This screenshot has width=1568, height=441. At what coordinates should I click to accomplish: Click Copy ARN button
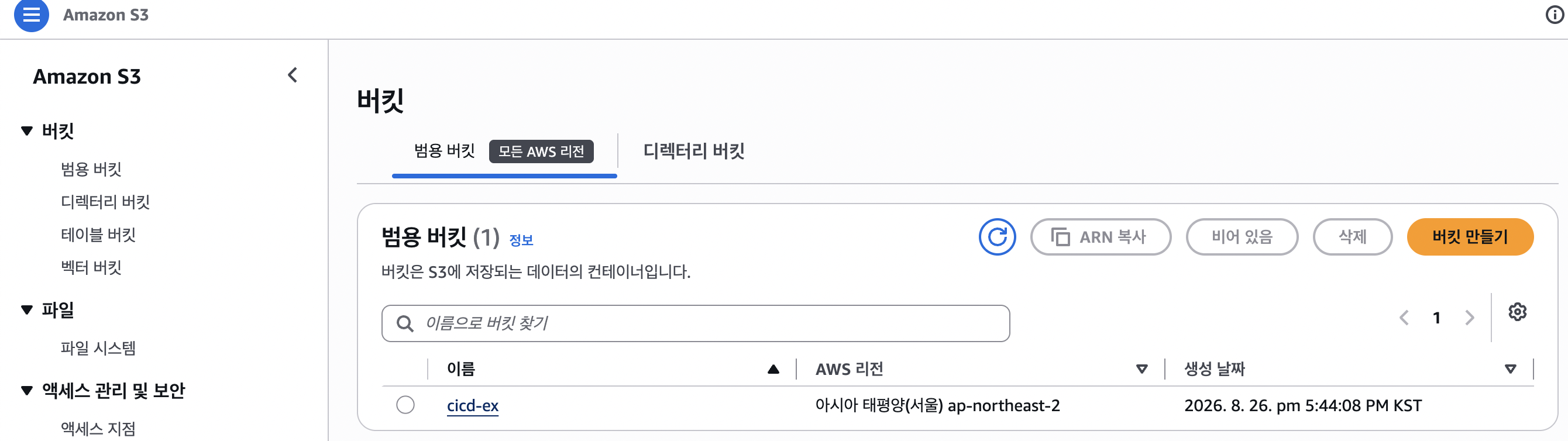pyautogui.click(x=1100, y=237)
